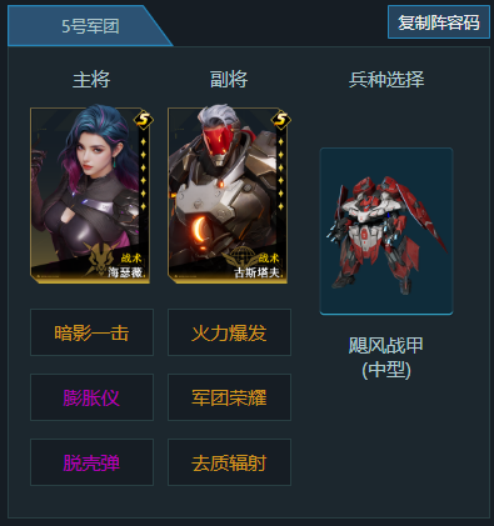Viewport: 494px width, 527px height.
Task: Open the 5号军团 tab
Action: (89, 26)
